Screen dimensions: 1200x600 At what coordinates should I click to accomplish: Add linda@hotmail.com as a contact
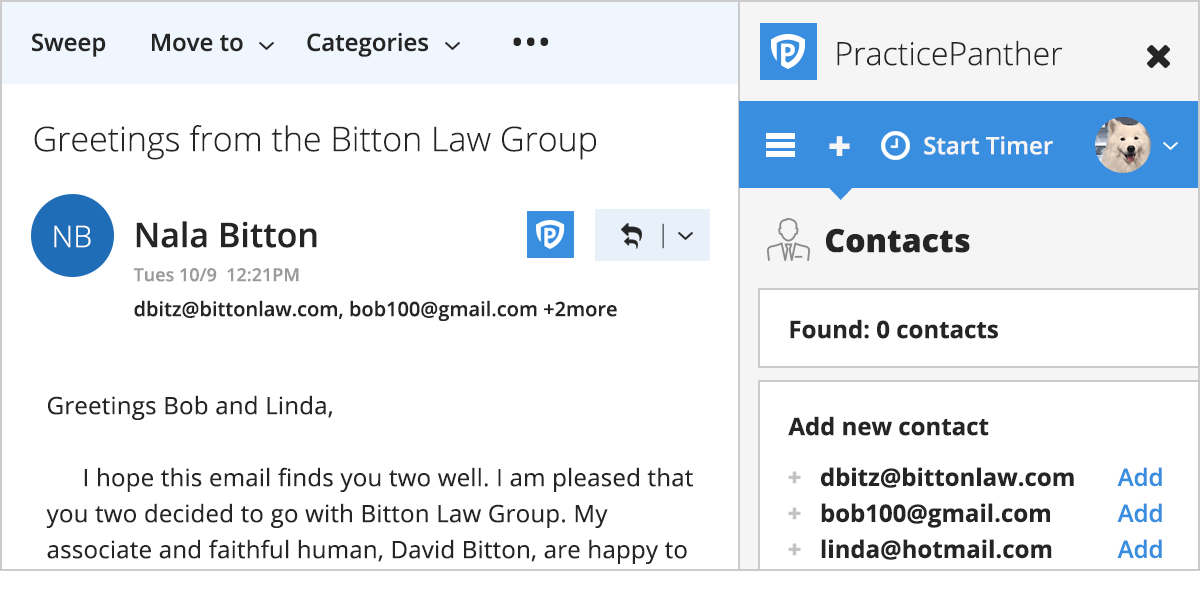click(x=1140, y=550)
